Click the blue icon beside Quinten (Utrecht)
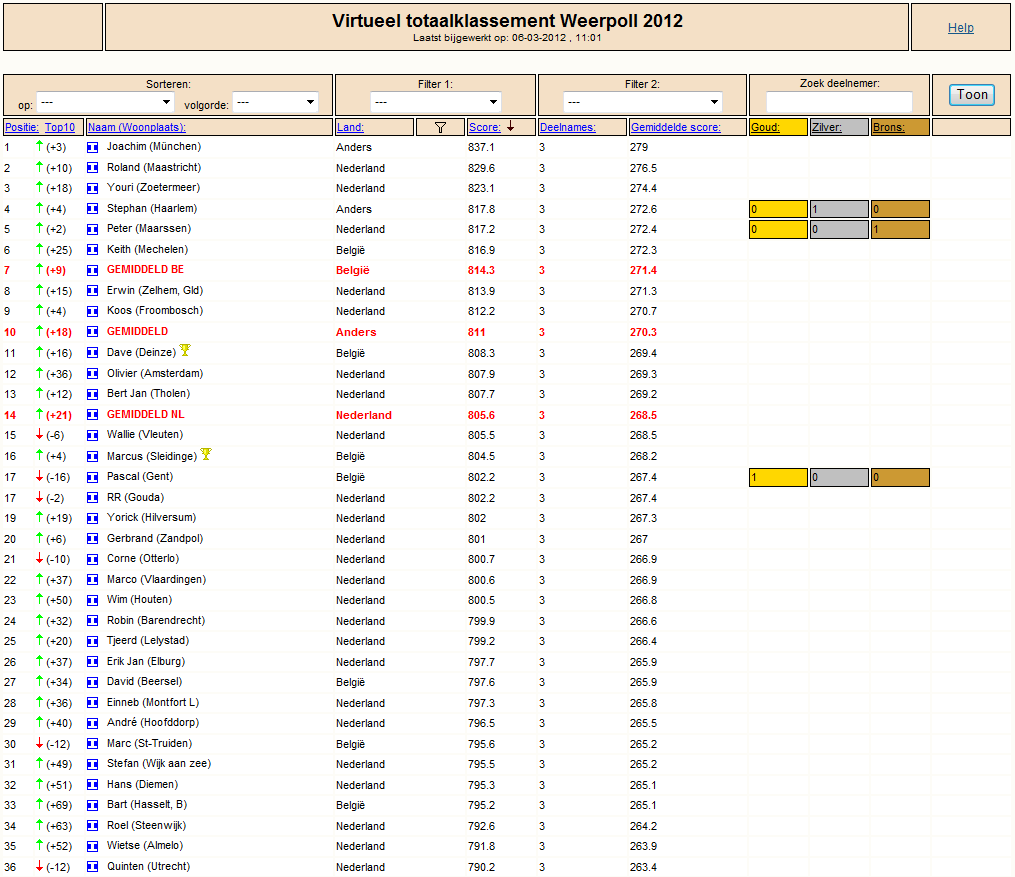 (93, 867)
